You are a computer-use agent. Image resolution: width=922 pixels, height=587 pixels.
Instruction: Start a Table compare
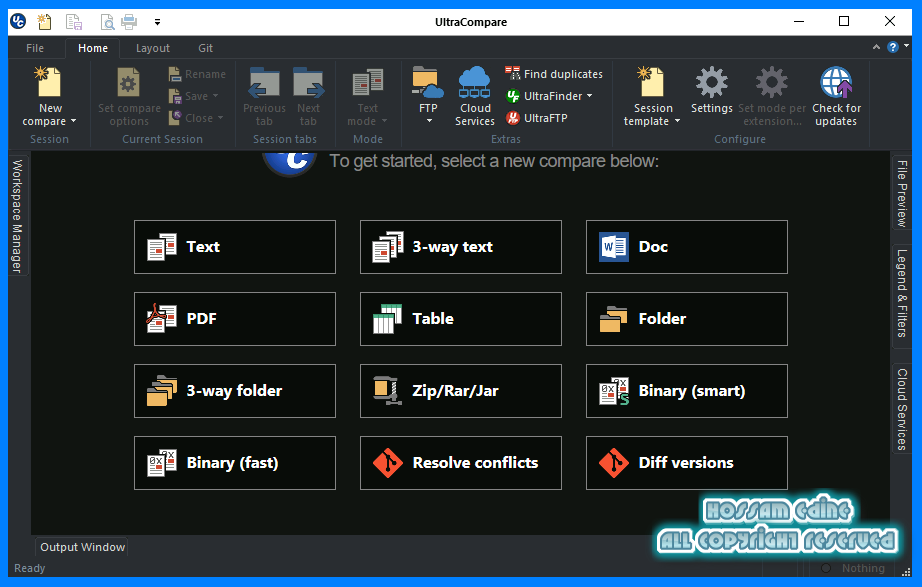(x=460, y=319)
